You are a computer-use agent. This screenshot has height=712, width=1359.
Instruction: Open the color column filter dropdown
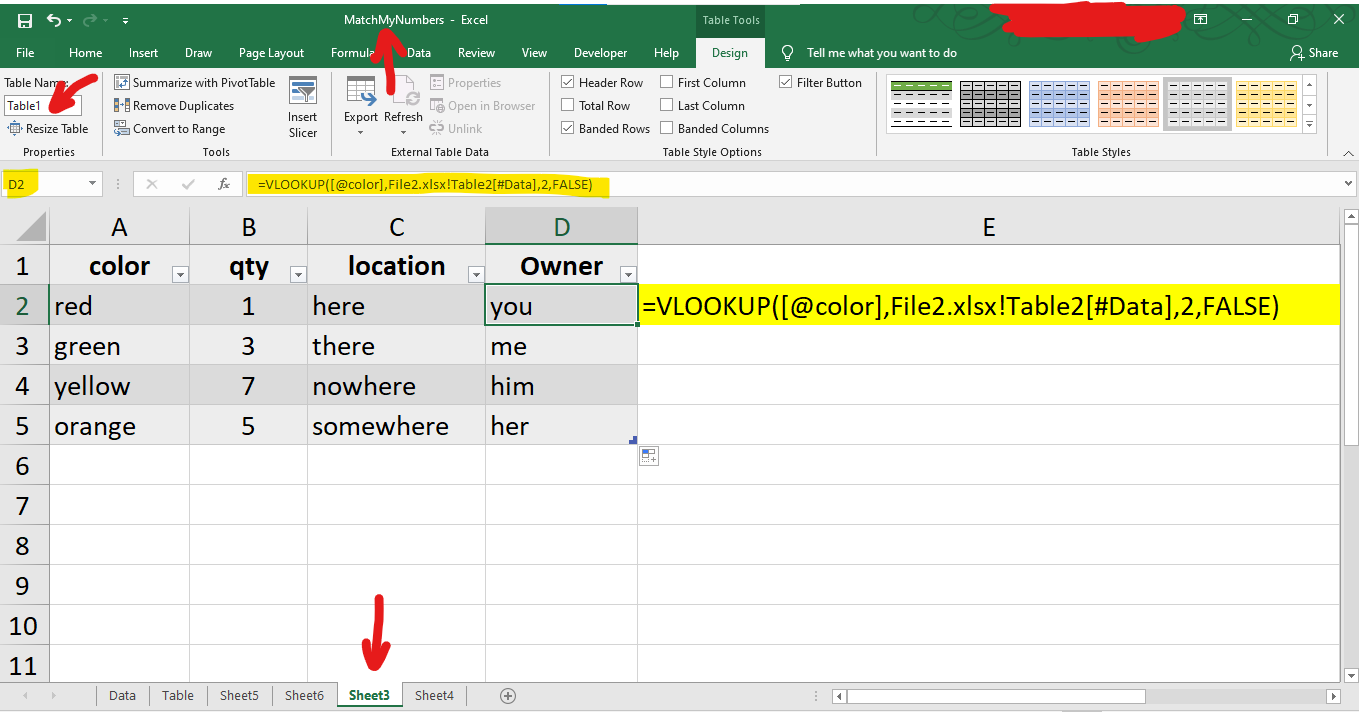[180, 274]
